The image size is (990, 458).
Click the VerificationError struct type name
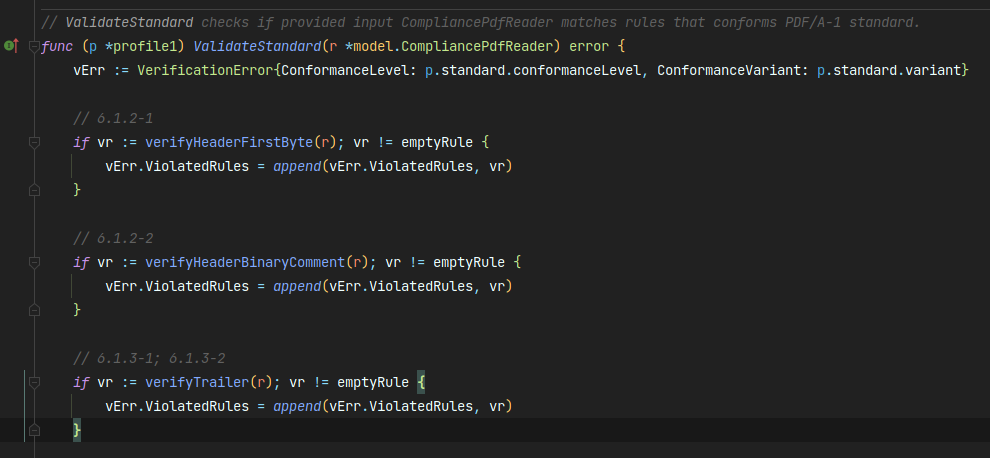pyautogui.click(x=208, y=70)
